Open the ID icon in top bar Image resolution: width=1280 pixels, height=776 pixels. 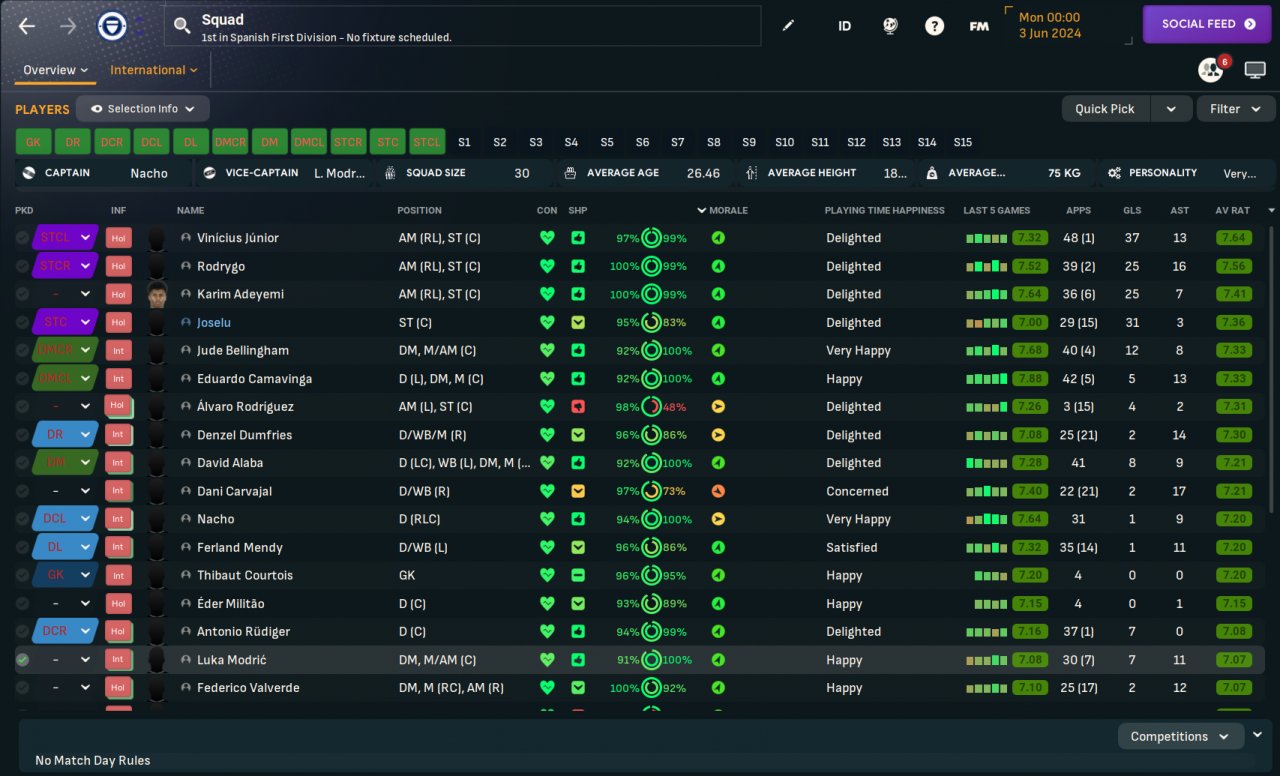[x=844, y=26]
